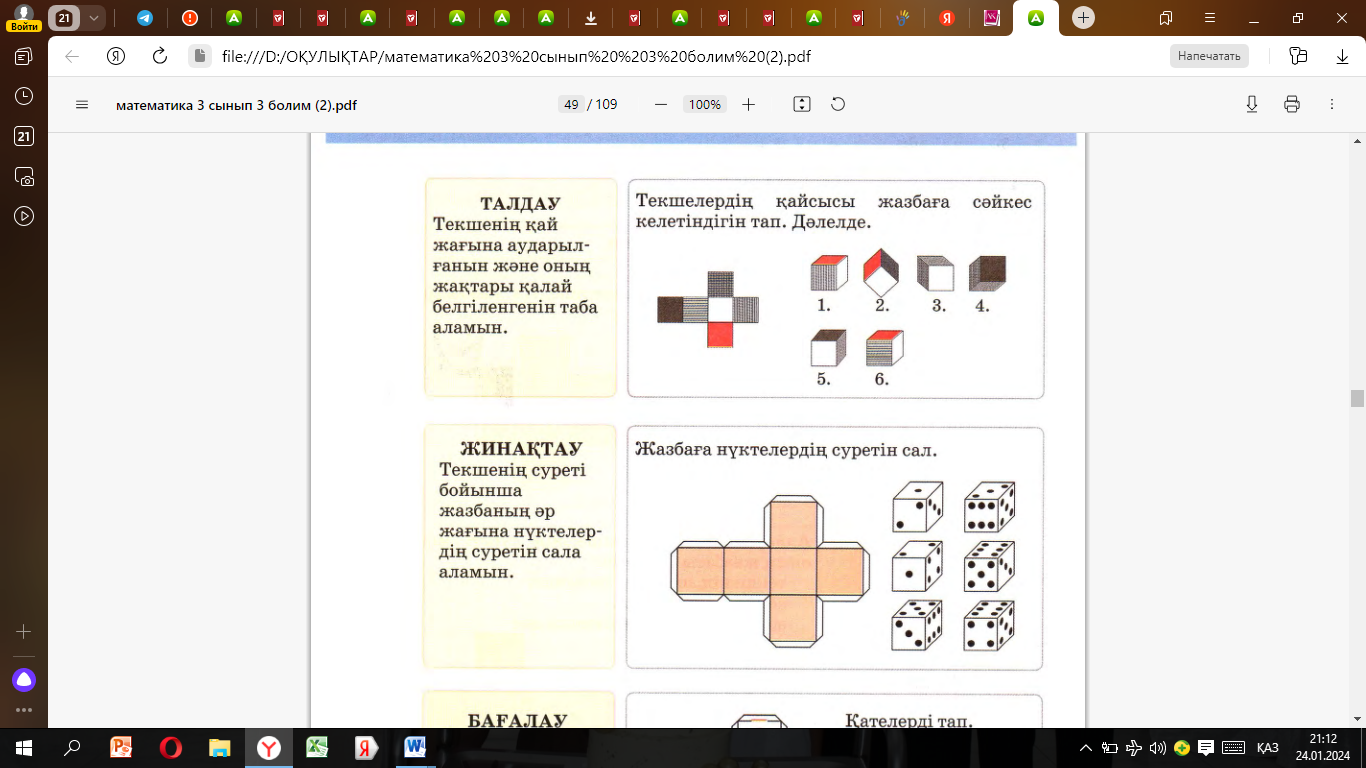The height and width of the screenshot is (768, 1366).
Task: Open Windows taskbar search
Action: 72,747
